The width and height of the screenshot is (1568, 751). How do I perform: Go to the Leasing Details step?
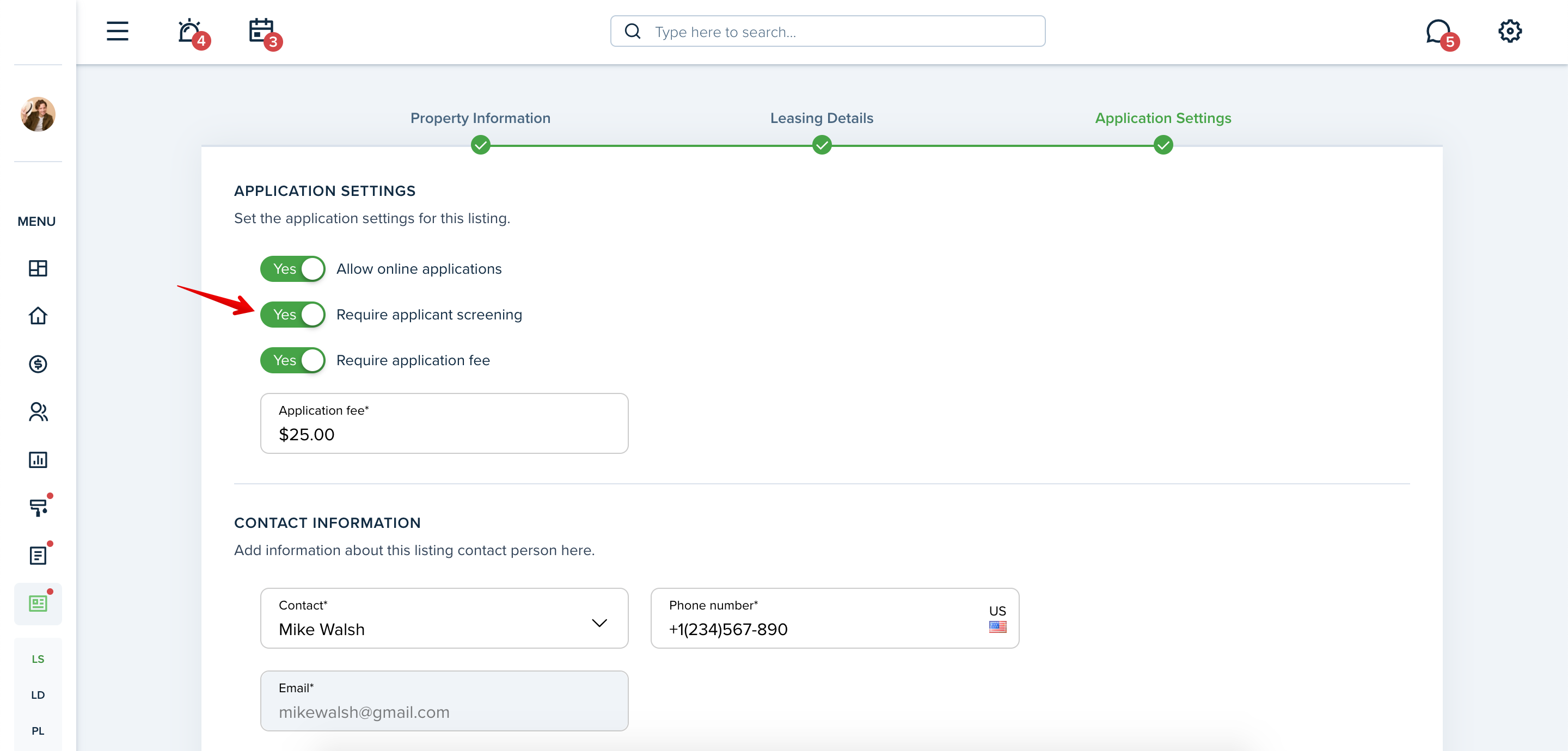point(822,118)
